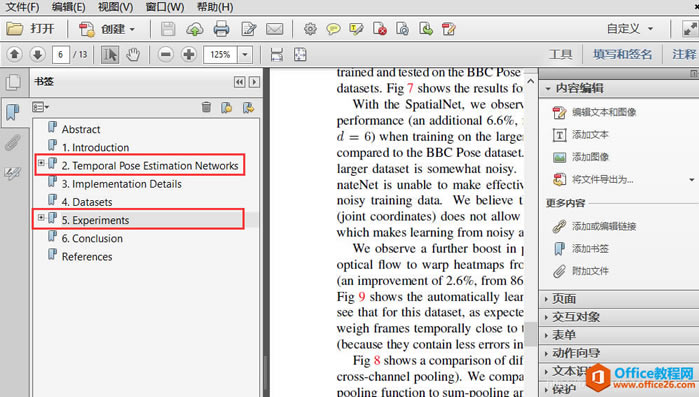Expand the 5. Experiments bookmark
This screenshot has width=699, height=397.
pyautogui.click(x=41, y=217)
